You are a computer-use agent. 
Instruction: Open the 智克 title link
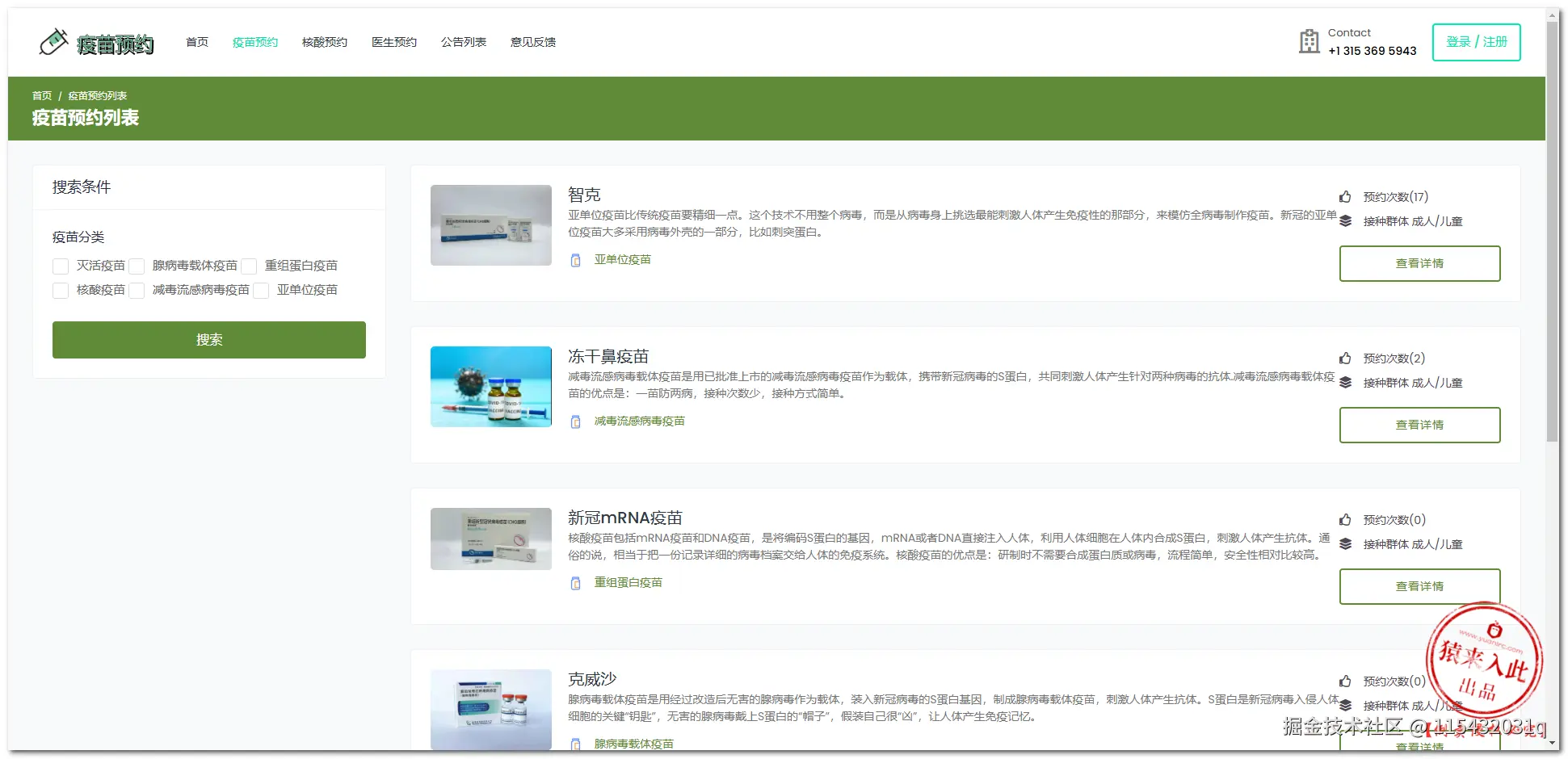click(x=584, y=195)
